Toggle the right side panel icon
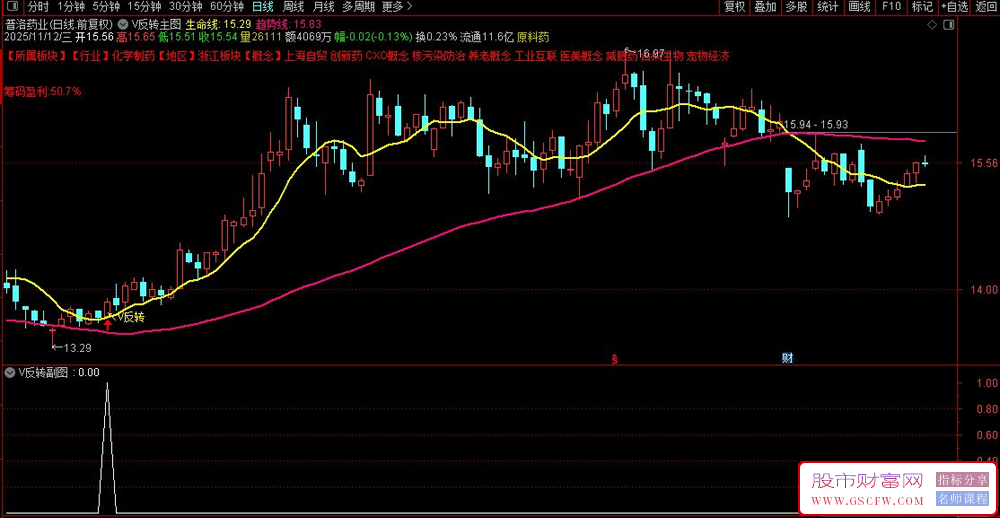 coord(948,24)
